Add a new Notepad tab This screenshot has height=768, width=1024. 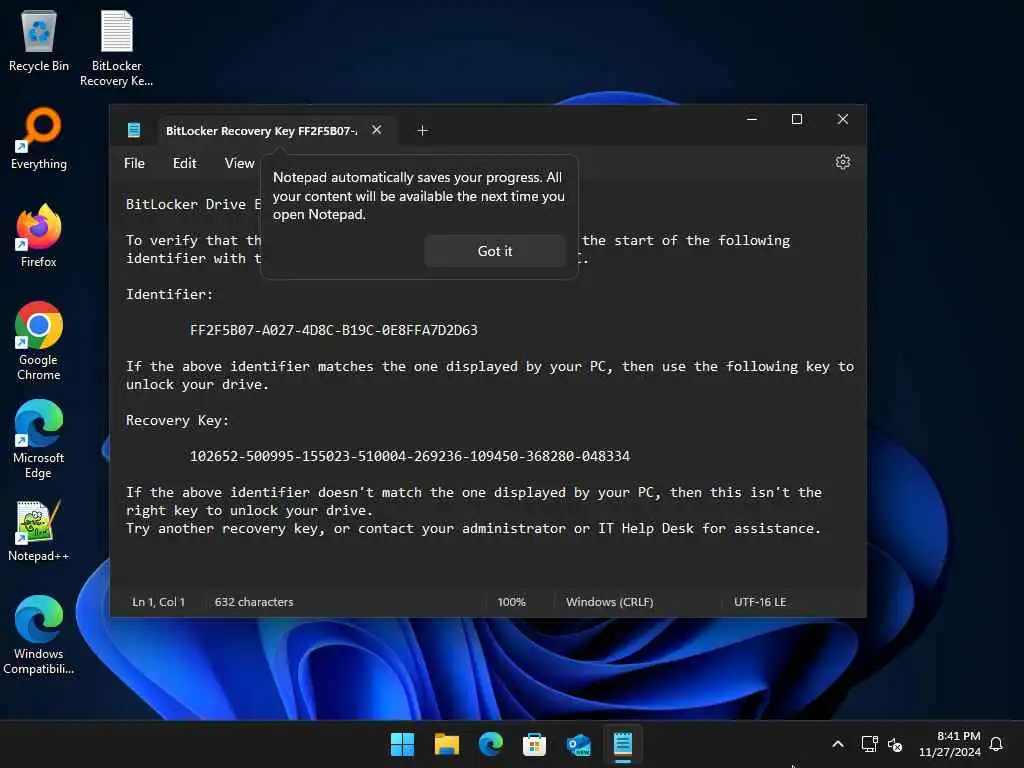point(422,131)
